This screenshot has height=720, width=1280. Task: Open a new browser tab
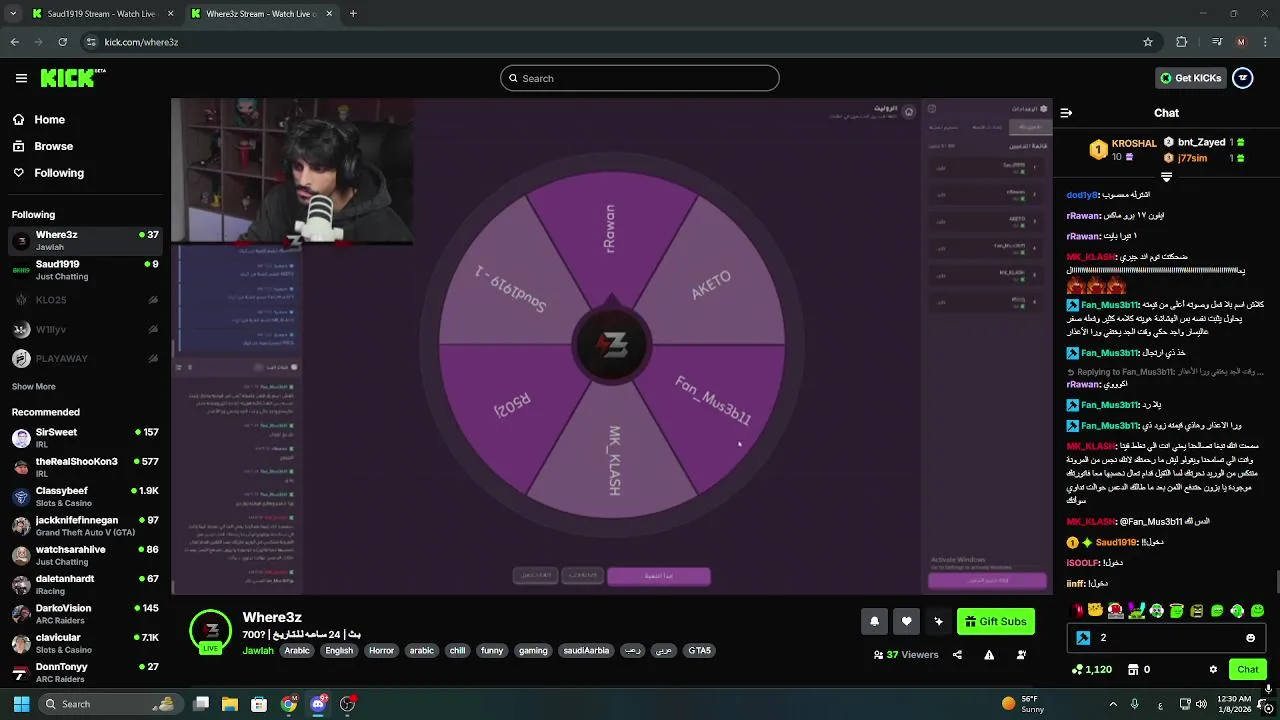point(353,14)
